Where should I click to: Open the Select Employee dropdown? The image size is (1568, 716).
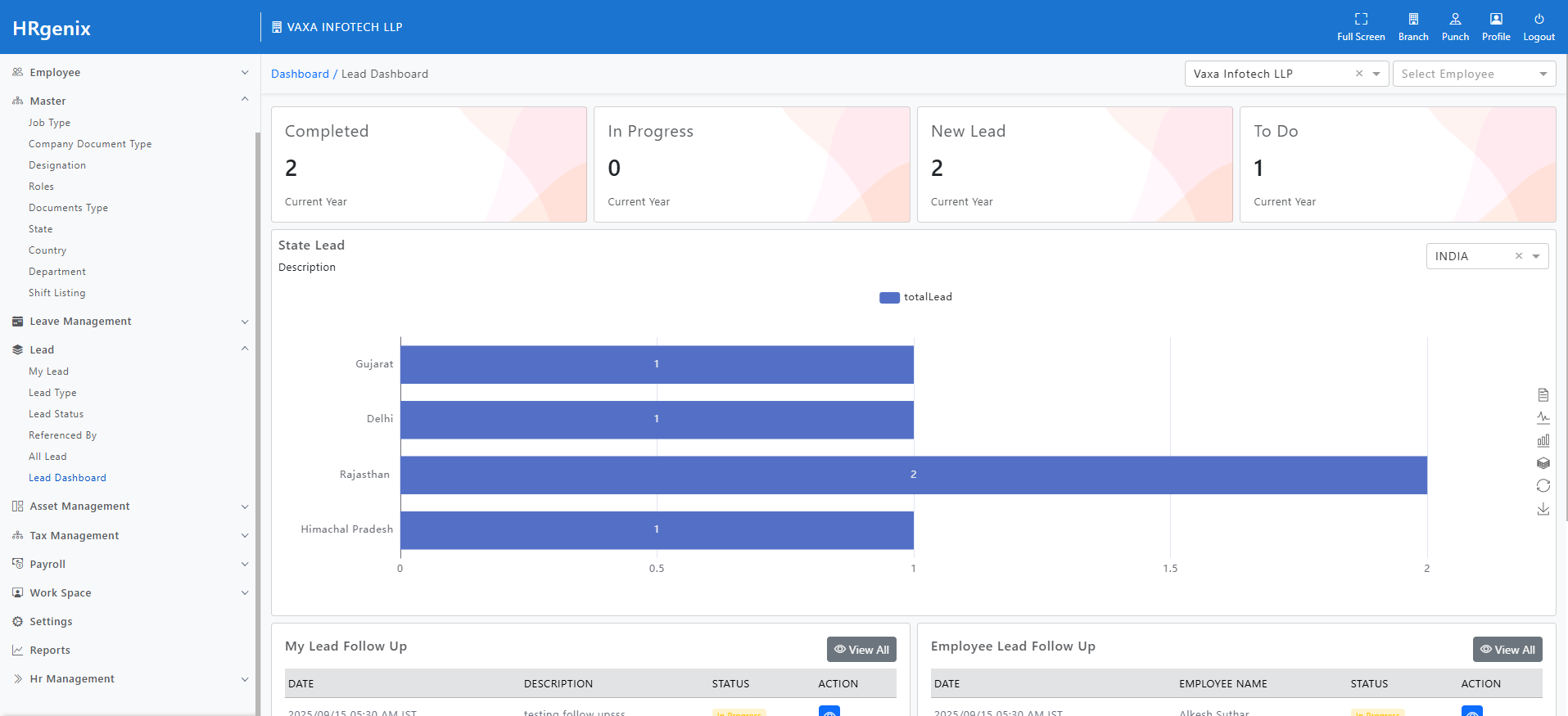pos(1474,74)
